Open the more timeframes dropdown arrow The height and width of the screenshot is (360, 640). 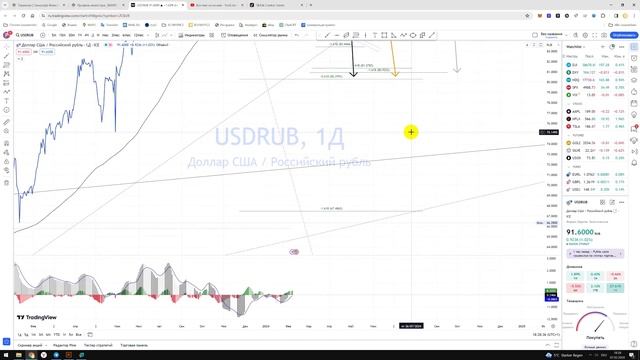(x=148, y=36)
